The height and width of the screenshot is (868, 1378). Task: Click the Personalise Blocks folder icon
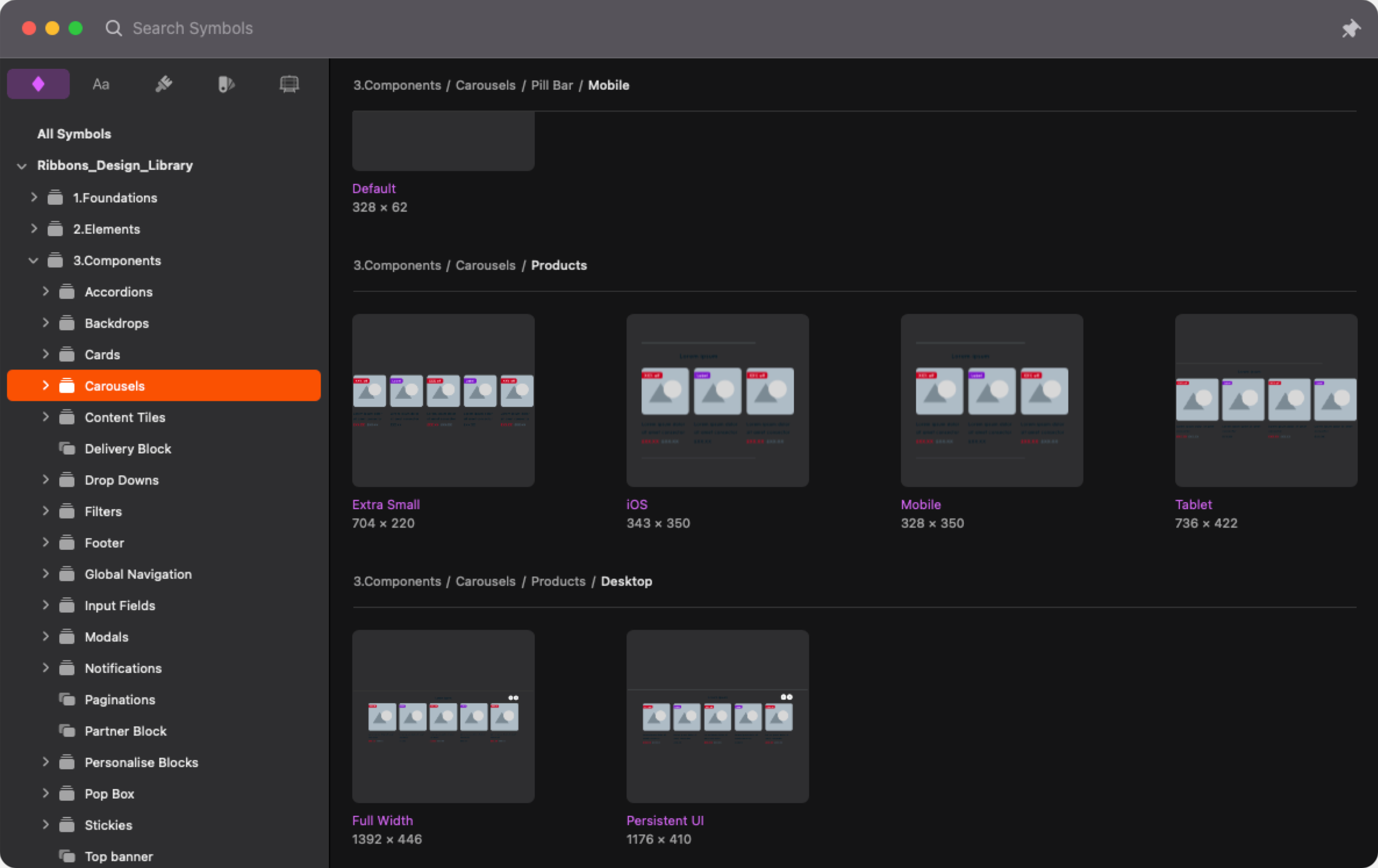[67, 762]
